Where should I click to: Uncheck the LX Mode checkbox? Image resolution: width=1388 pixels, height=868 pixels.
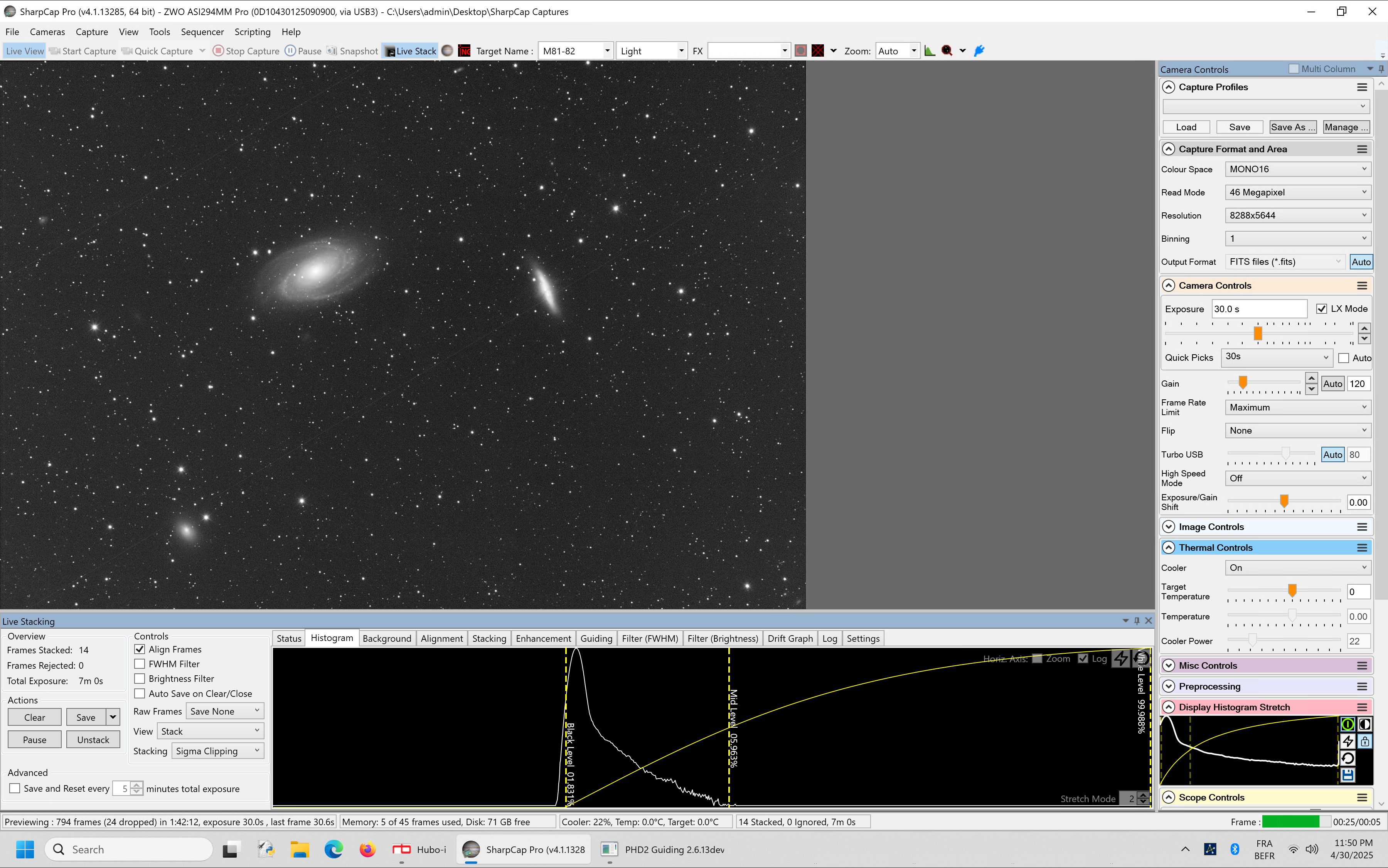pyautogui.click(x=1321, y=309)
